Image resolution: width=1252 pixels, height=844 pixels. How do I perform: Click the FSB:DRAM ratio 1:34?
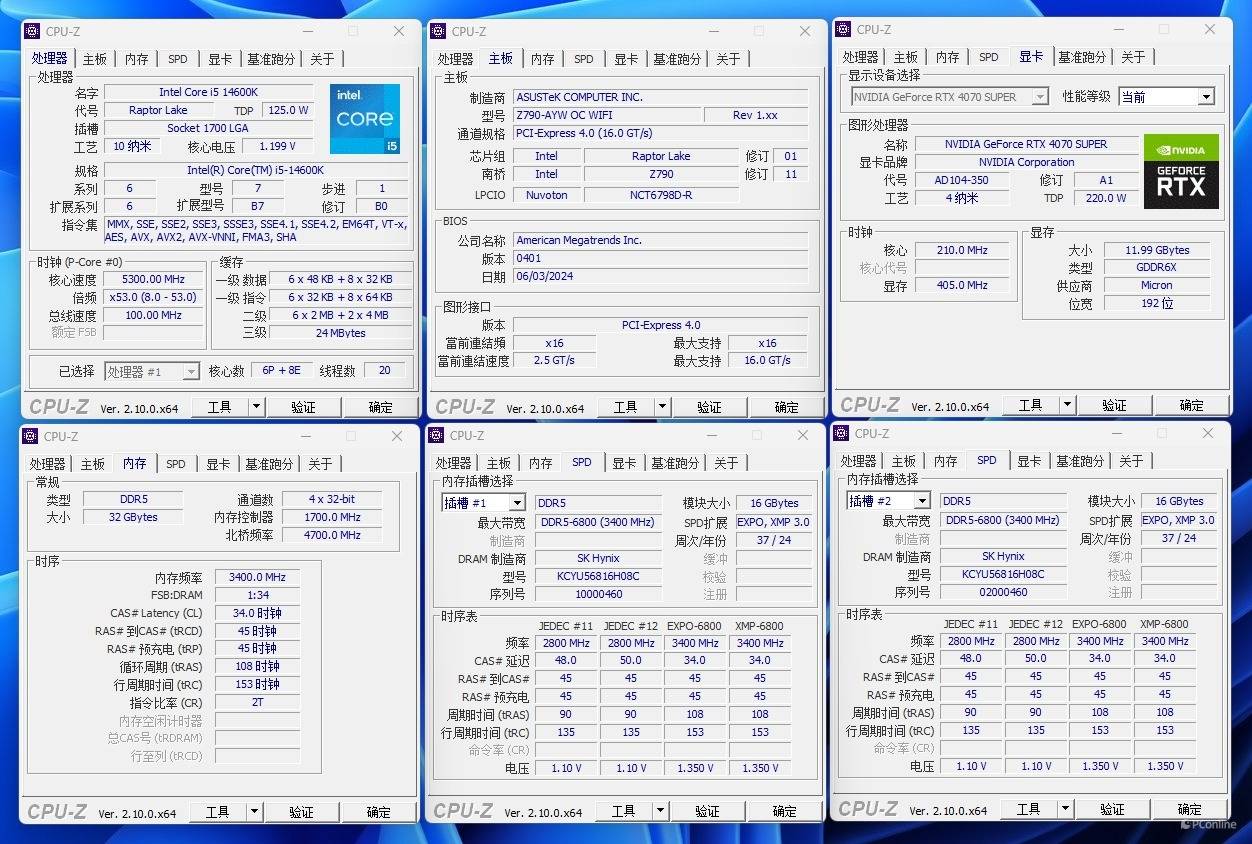point(257,595)
